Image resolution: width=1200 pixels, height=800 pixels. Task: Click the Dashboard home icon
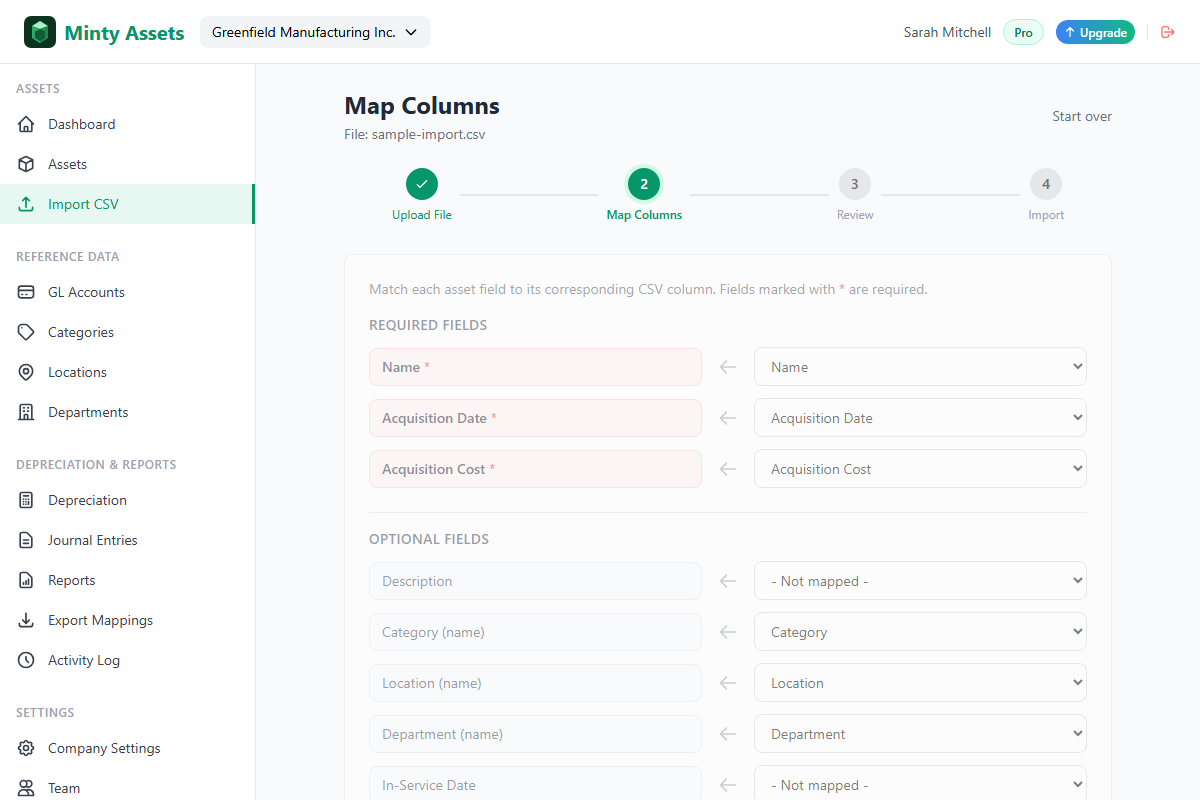(x=27, y=124)
